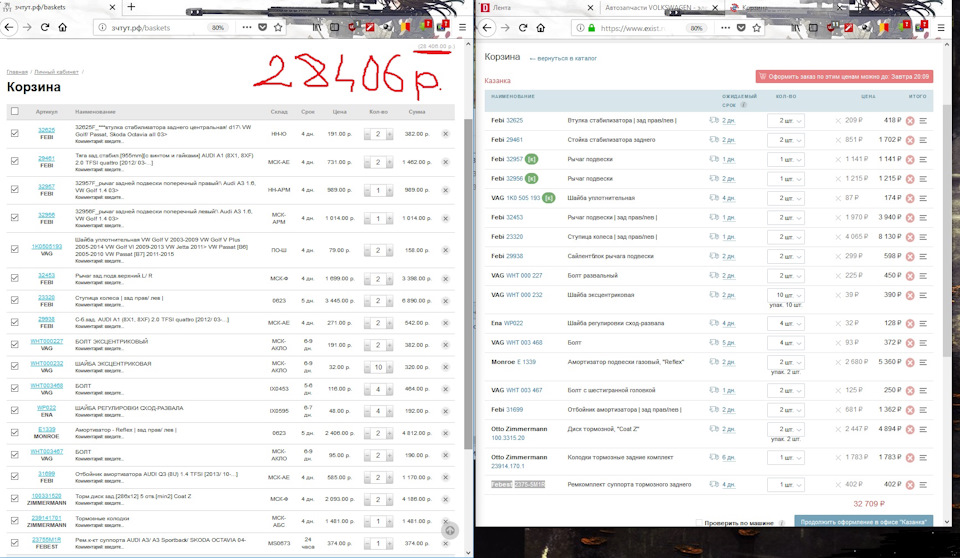Open quantity dropdown for Monroe E 1339
The width and height of the screenshot is (960, 558).
click(x=786, y=362)
